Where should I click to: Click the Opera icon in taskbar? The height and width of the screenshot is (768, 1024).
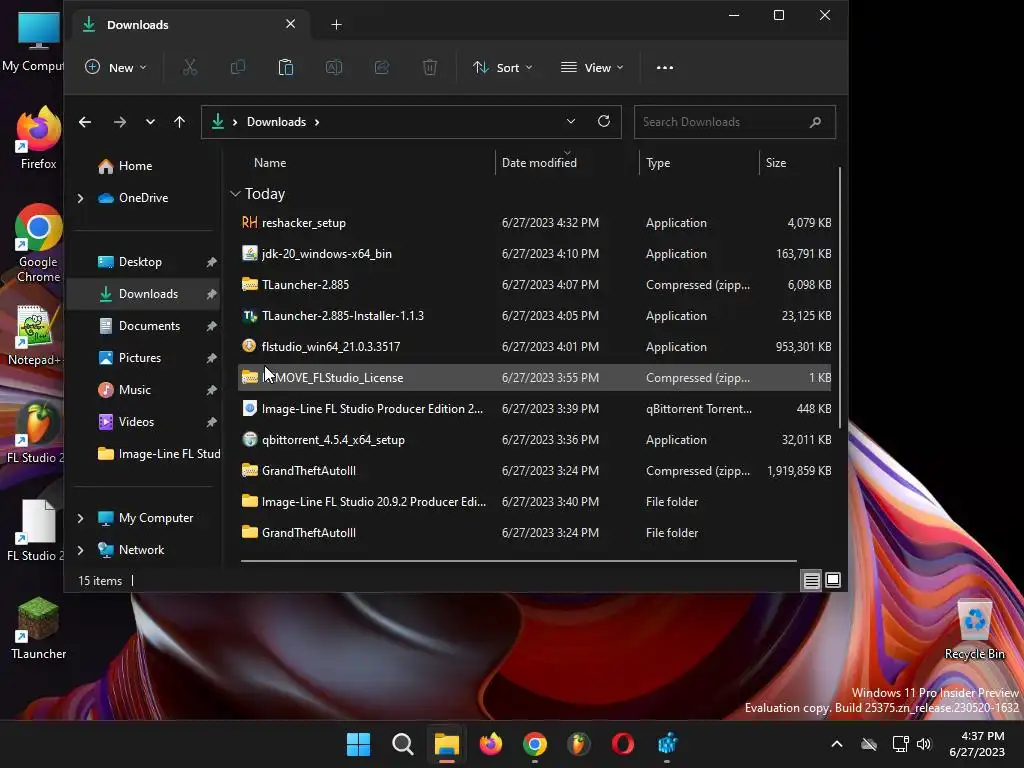(622, 744)
